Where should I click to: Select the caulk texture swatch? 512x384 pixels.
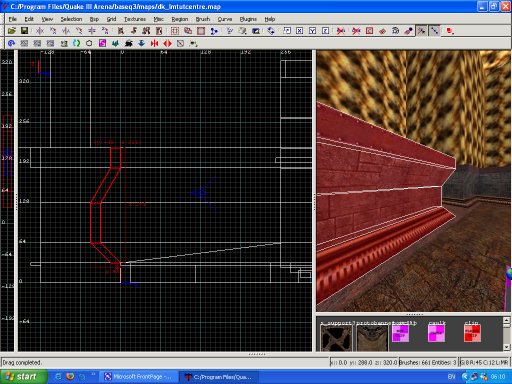(x=436, y=334)
